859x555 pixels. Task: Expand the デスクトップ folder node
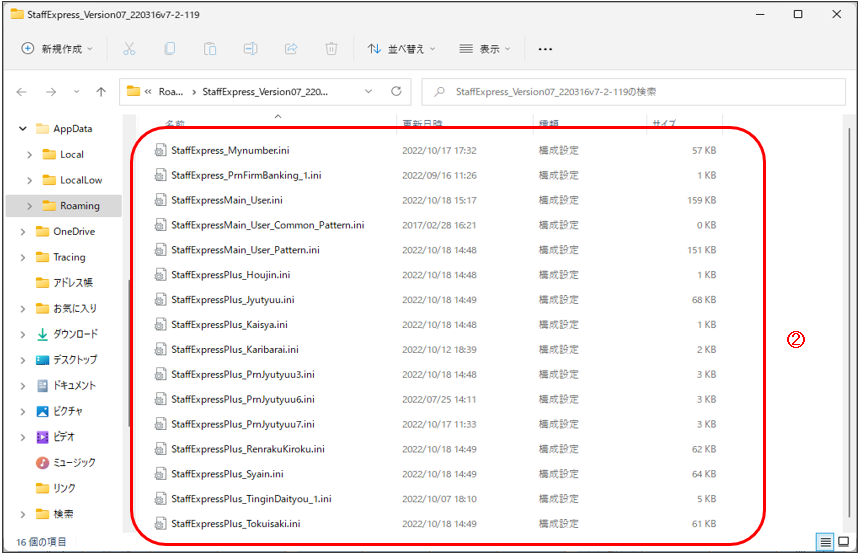coord(22,360)
